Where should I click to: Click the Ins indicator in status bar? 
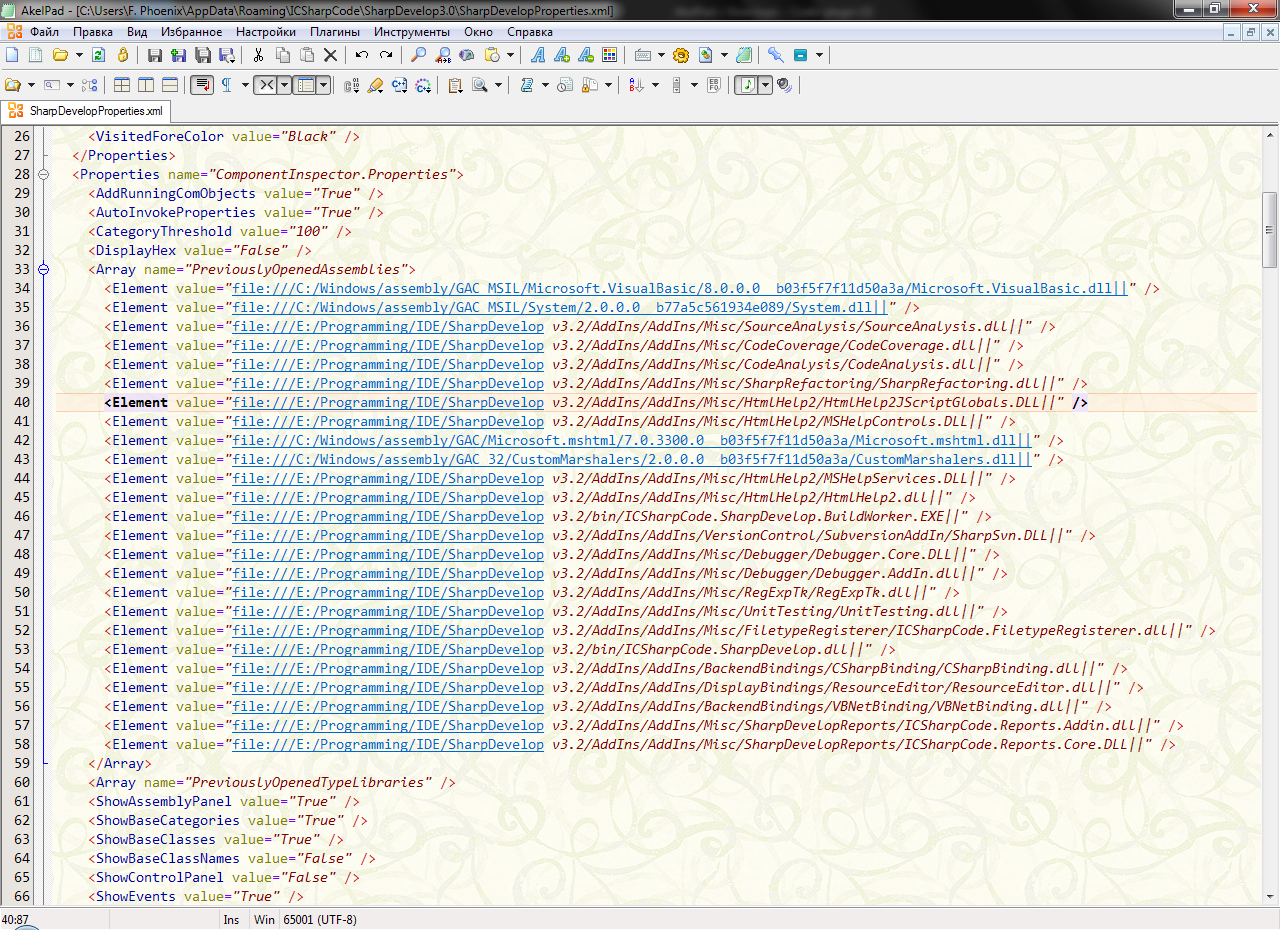tap(231, 919)
